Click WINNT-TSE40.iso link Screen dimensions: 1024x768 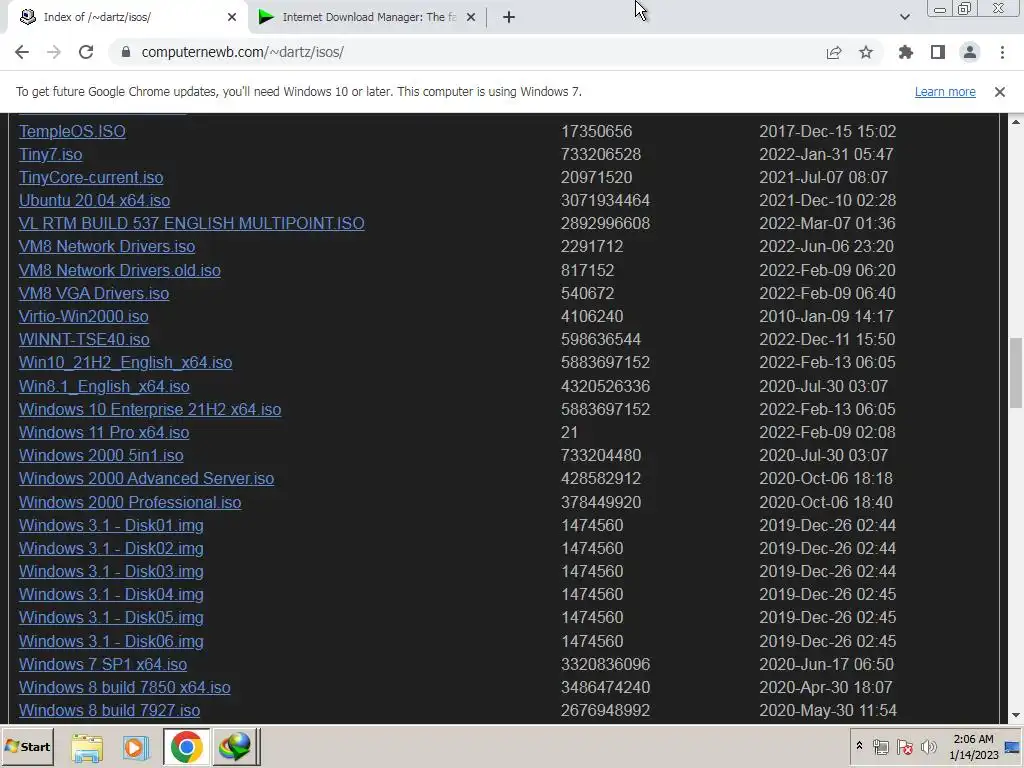coord(84,340)
